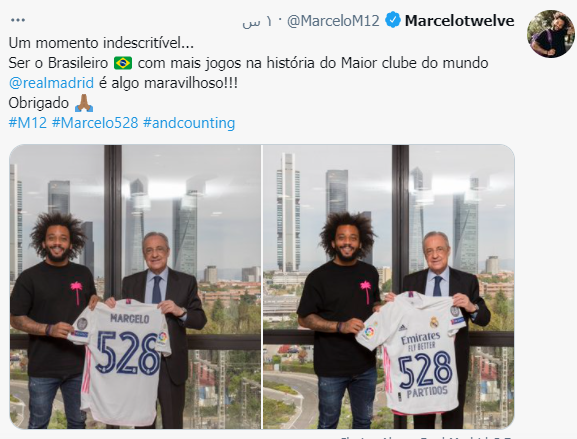The image size is (577, 439).
Task: Open left photo showing jersey back
Action: pyautogui.click(x=135, y=287)
